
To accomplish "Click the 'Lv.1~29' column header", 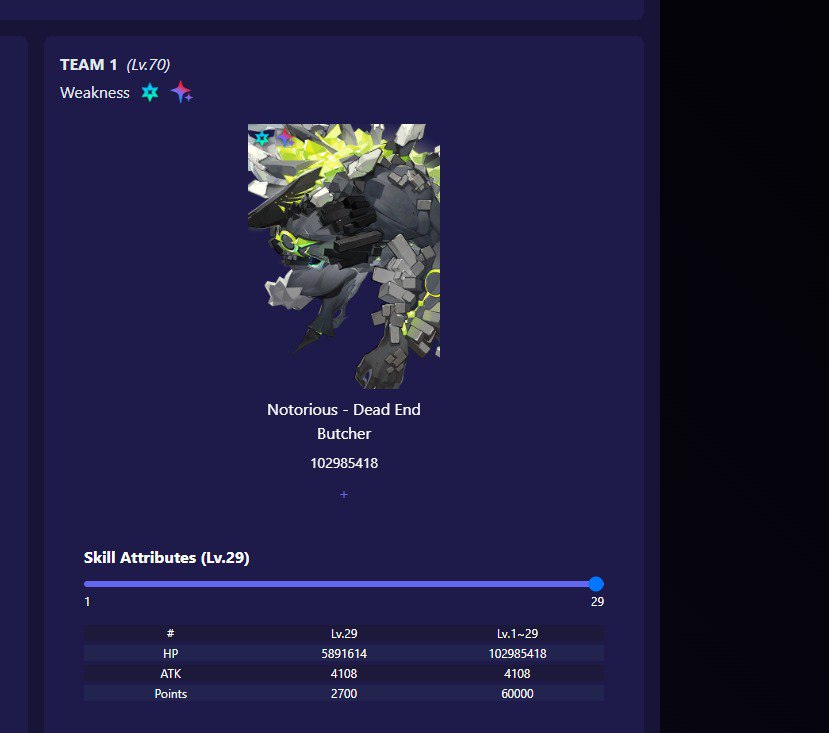I will (x=517, y=634).
